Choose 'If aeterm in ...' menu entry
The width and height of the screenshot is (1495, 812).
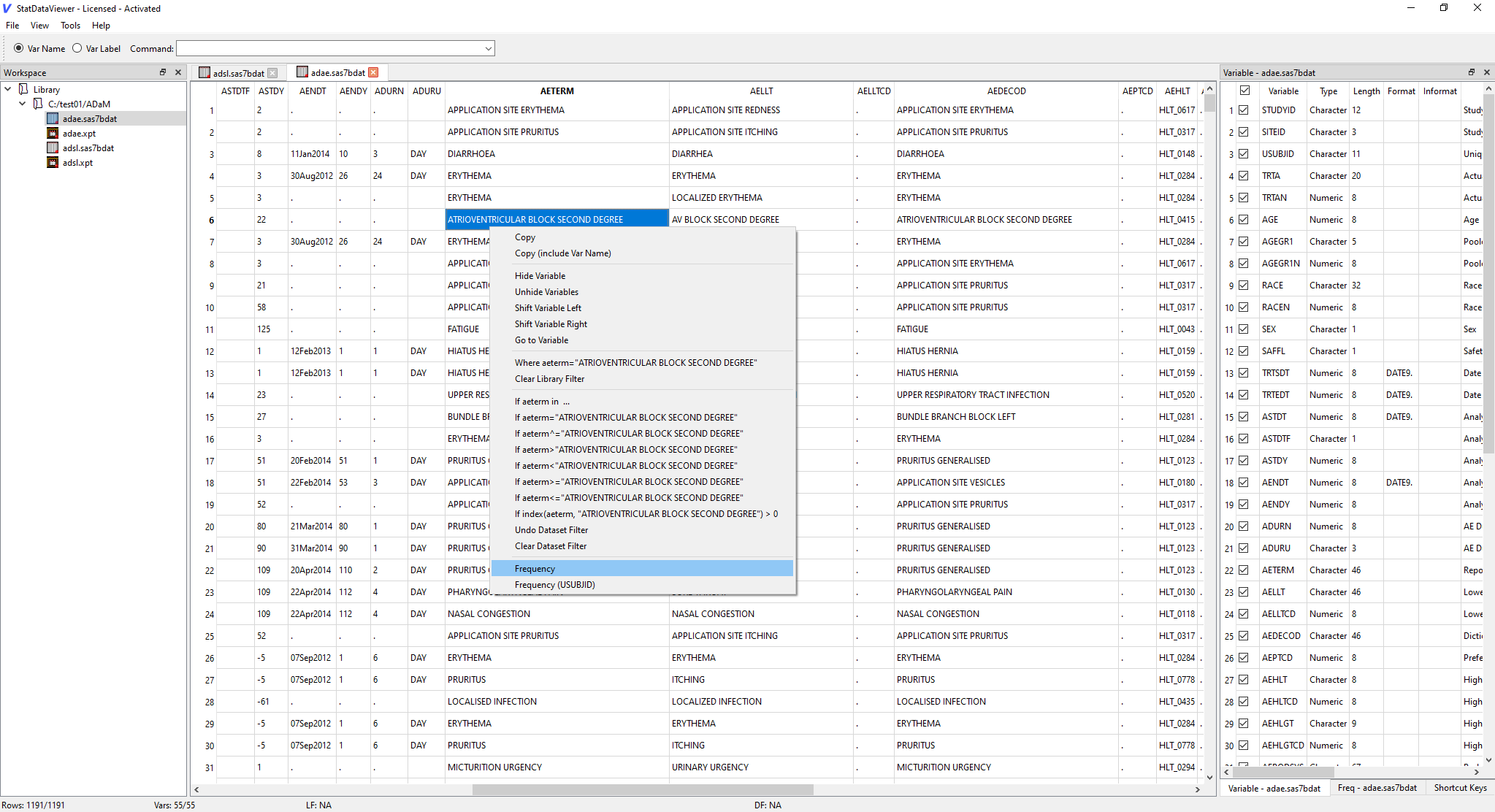tap(642, 402)
